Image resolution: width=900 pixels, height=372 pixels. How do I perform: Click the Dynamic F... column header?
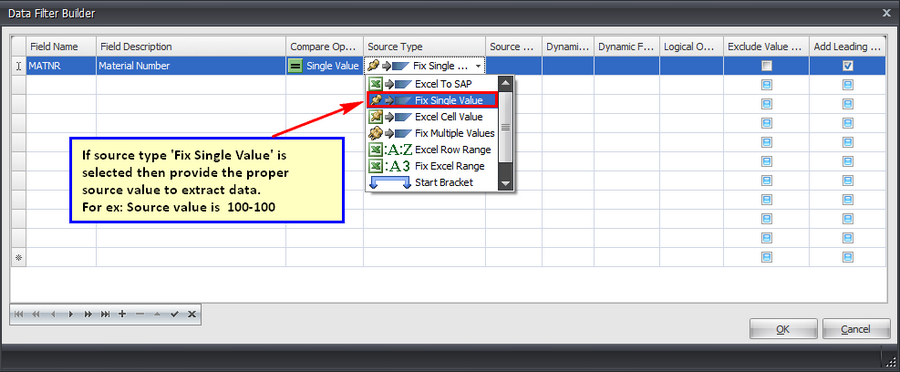[x=627, y=46]
